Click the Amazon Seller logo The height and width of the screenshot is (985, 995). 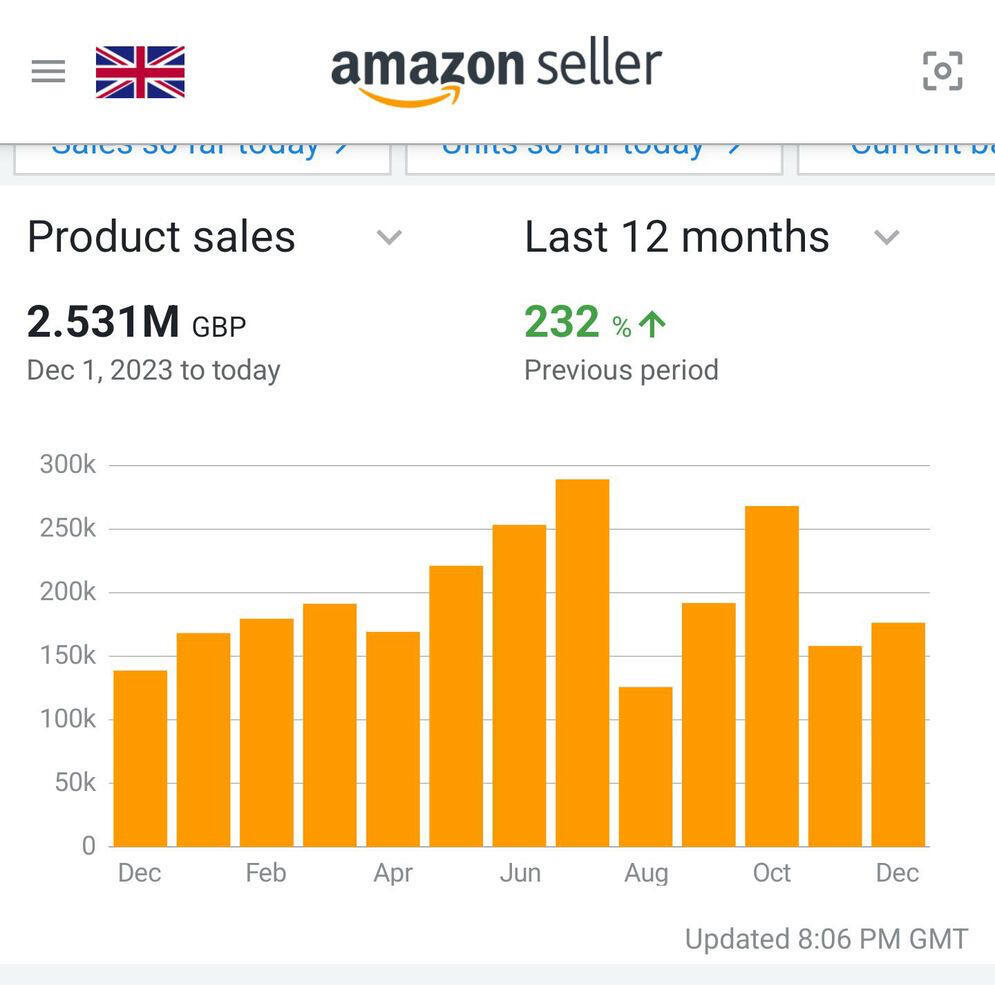click(496, 71)
